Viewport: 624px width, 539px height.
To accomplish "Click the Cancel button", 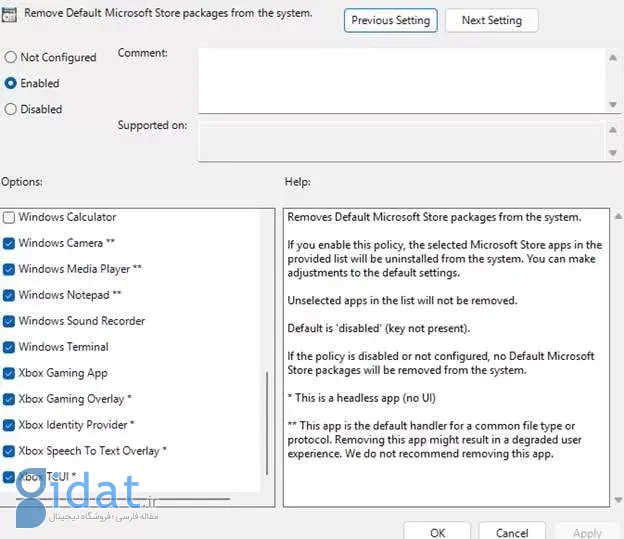I will 512,532.
